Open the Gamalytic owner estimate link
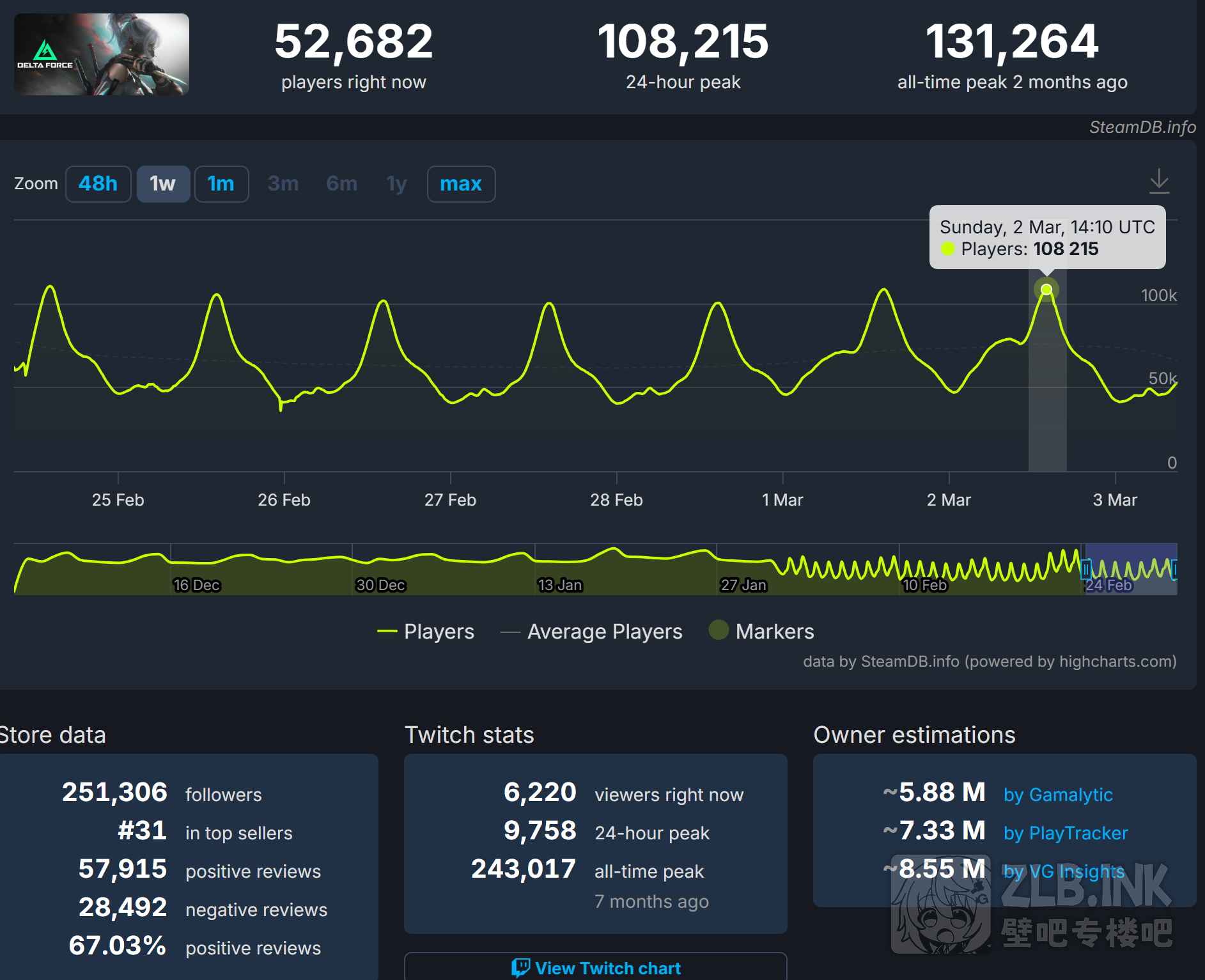 pos(1058,795)
